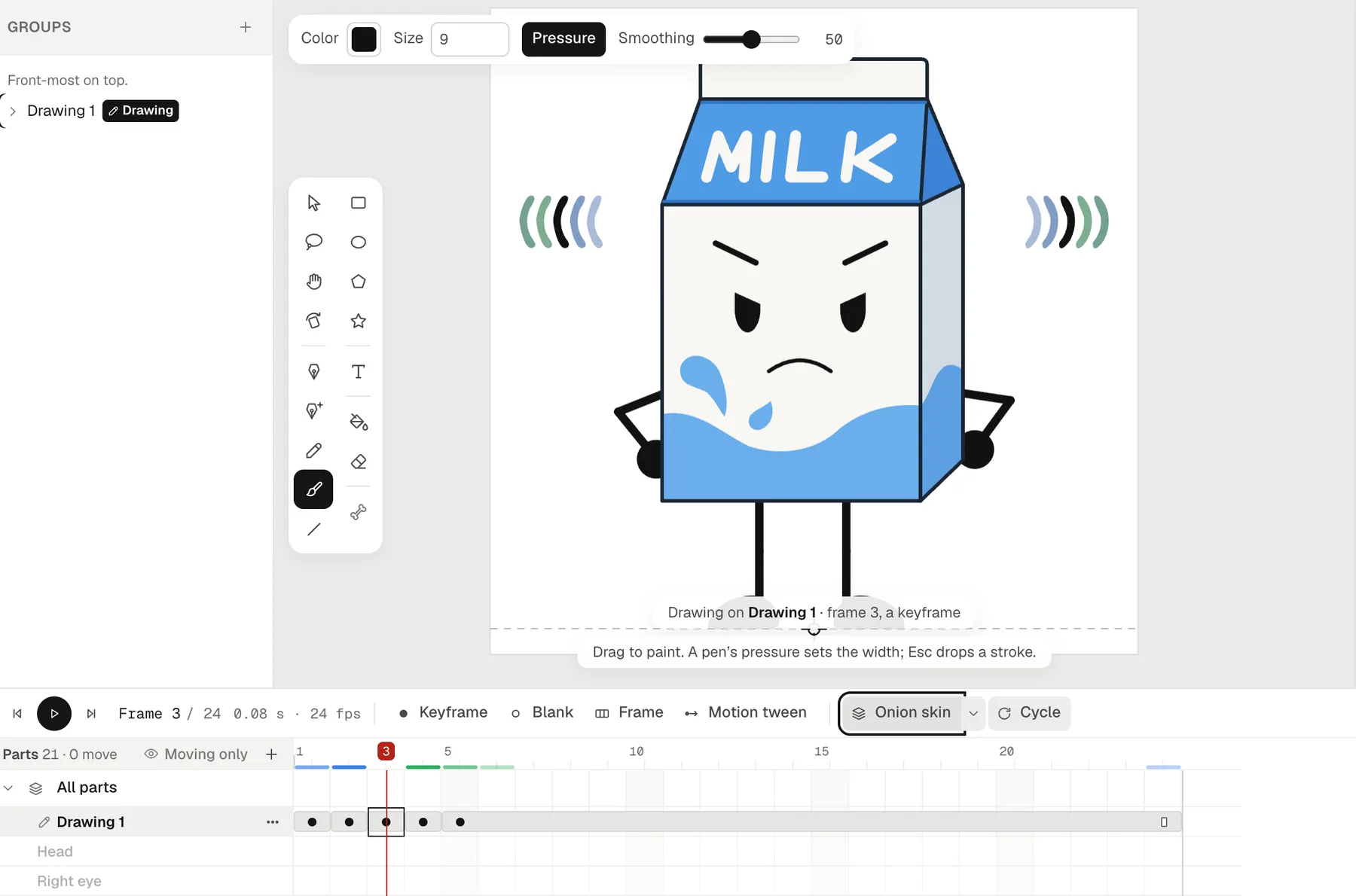This screenshot has height=896, width=1356.
Task: Toggle the Pressure option
Action: tap(563, 38)
